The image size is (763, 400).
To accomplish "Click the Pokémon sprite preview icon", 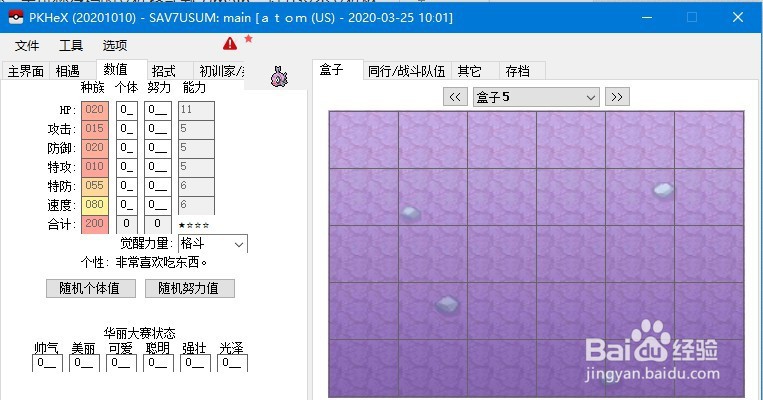I will (279, 76).
